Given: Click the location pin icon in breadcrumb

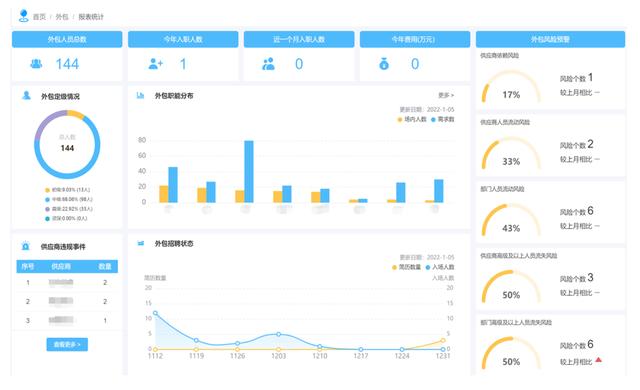Looking at the screenshot, I should pos(24,16).
